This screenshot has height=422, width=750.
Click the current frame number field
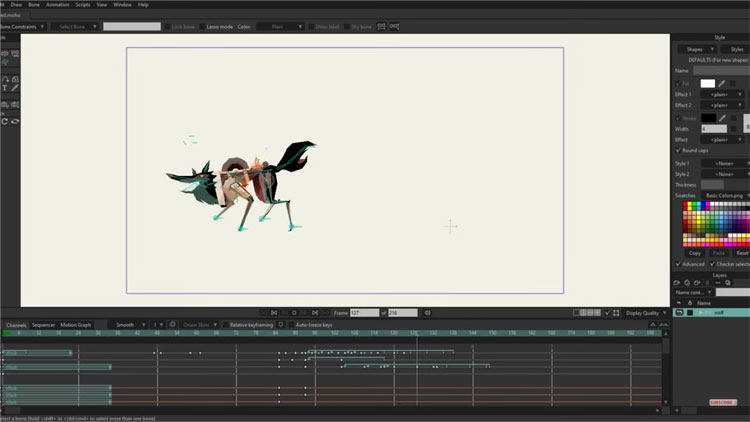[364, 313]
